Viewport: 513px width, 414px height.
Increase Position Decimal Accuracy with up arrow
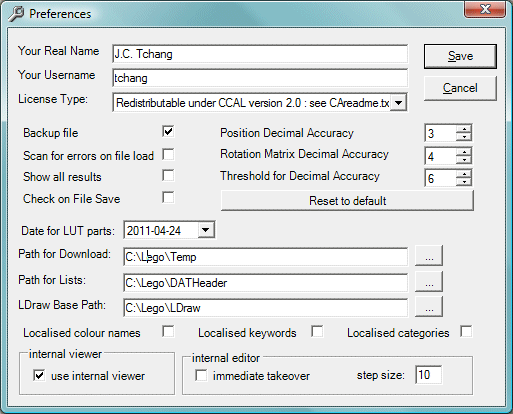coord(464,129)
